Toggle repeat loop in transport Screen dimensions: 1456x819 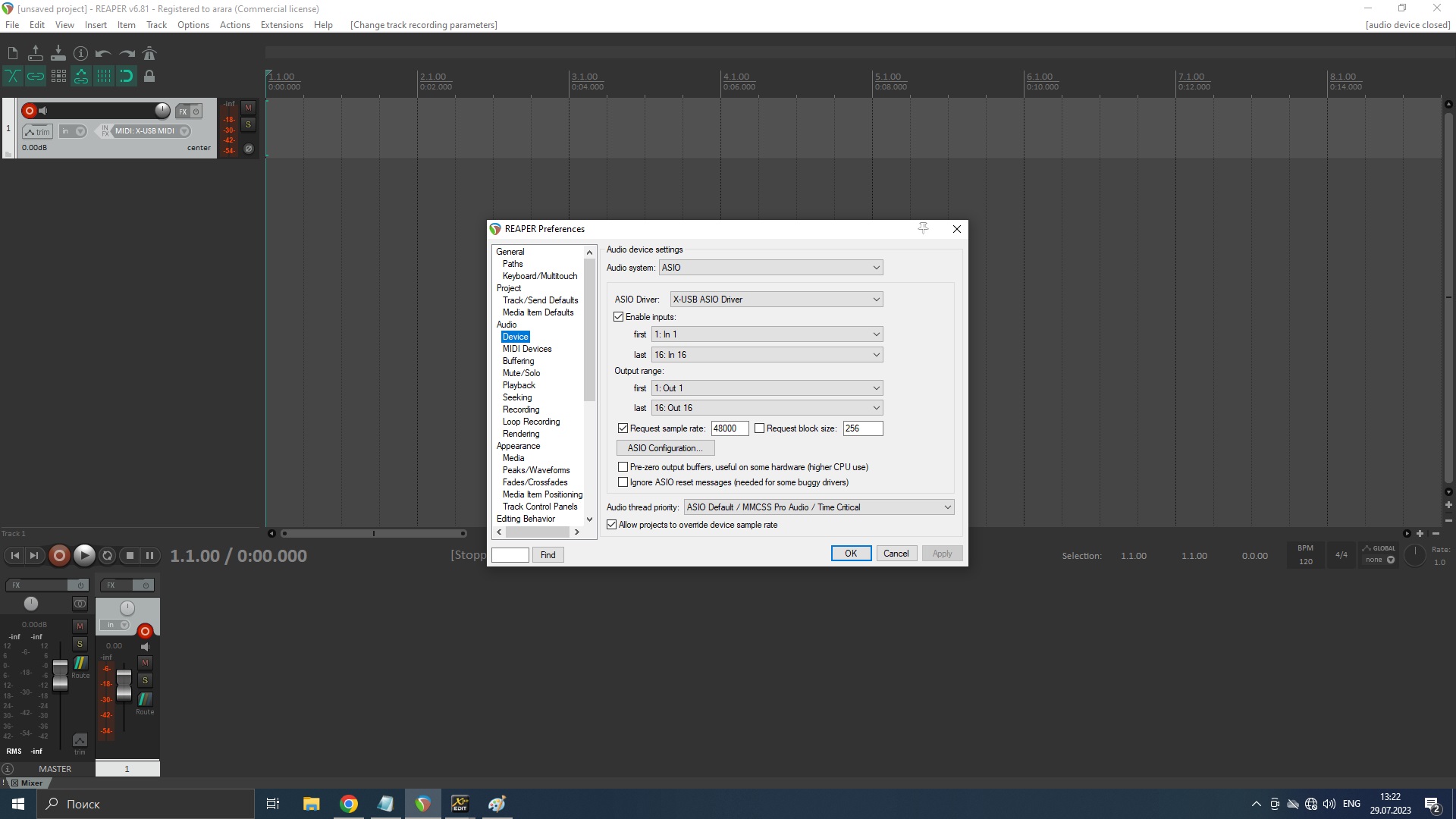point(107,556)
